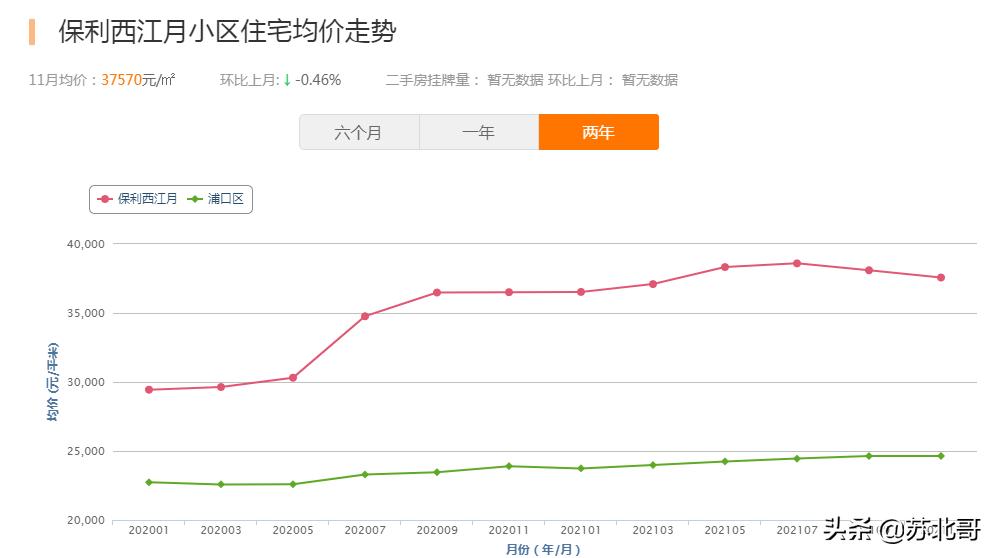Click the 浦口区 point at 202011
997x558 pixels.
pyautogui.click(x=509, y=466)
